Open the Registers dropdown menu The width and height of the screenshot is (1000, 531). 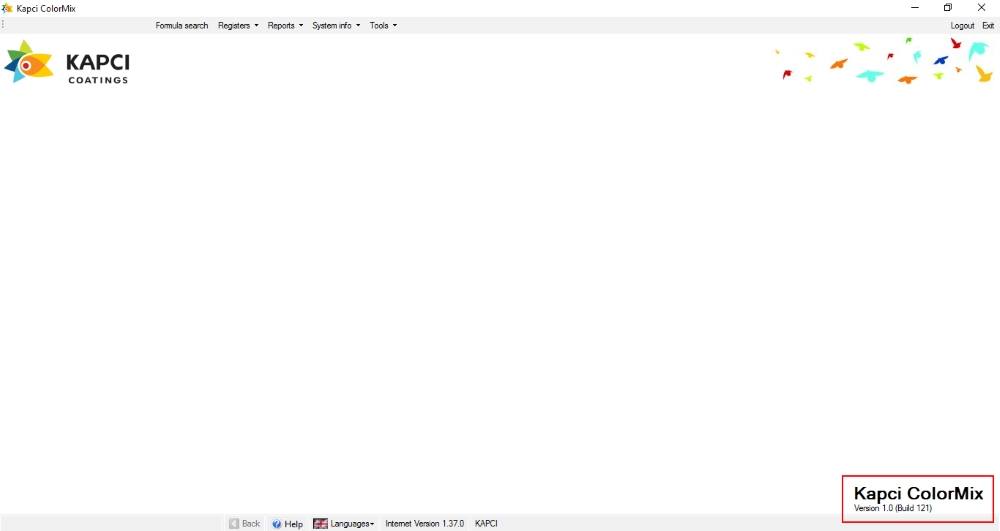238,25
